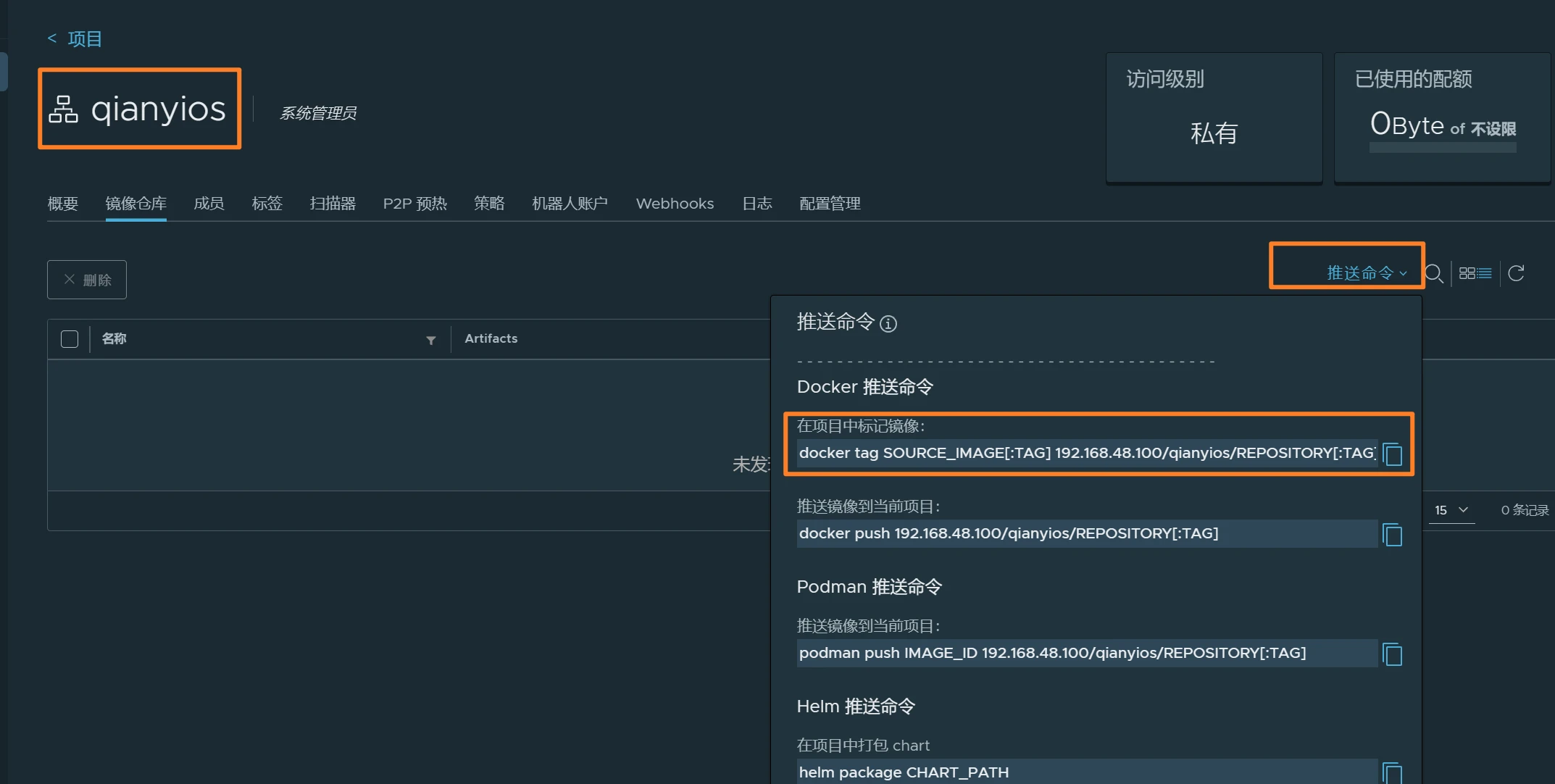Click the Artifacts column header

[491, 338]
